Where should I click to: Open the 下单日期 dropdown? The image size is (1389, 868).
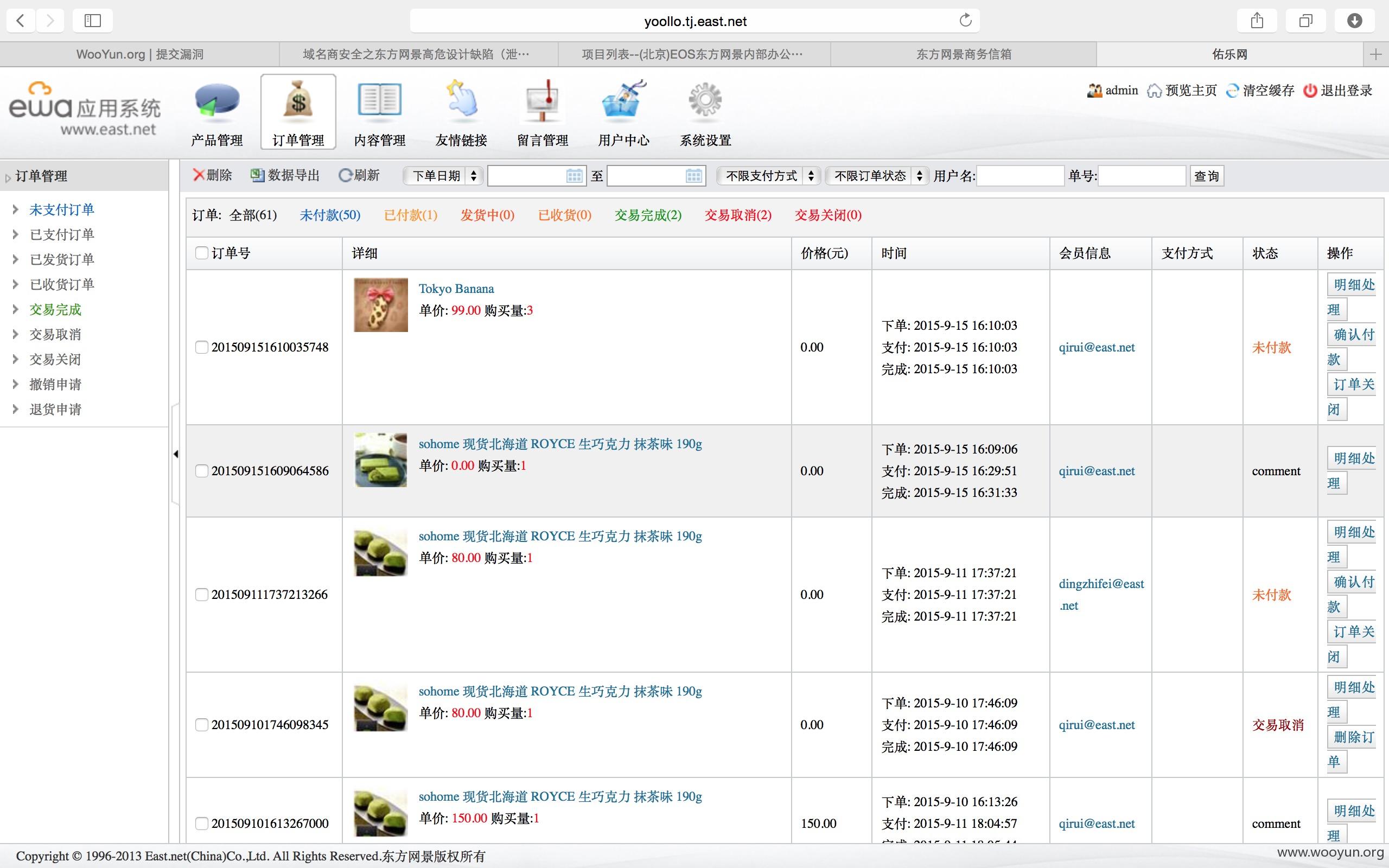coord(443,176)
